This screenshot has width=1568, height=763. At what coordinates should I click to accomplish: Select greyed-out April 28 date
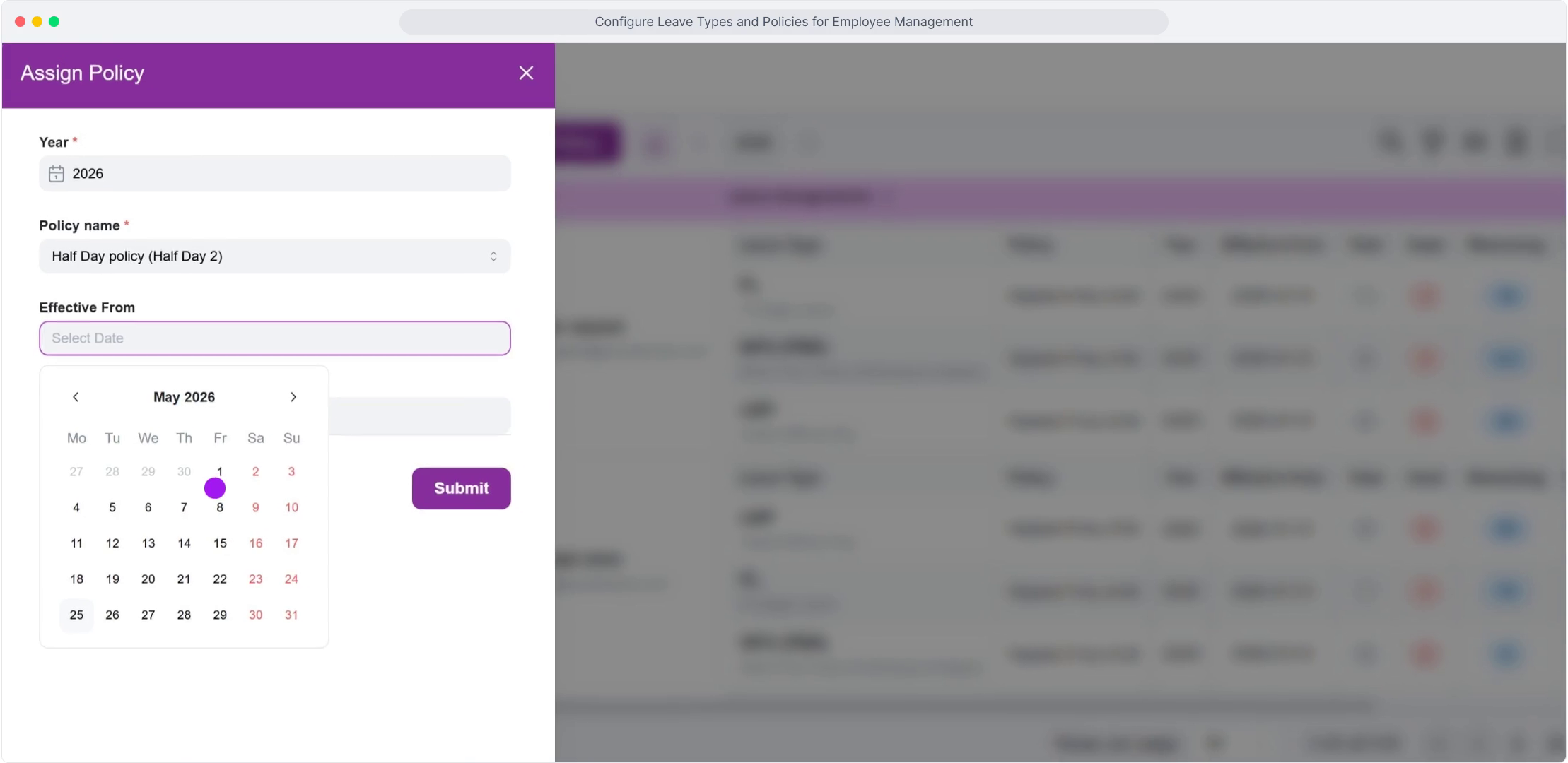coord(112,471)
